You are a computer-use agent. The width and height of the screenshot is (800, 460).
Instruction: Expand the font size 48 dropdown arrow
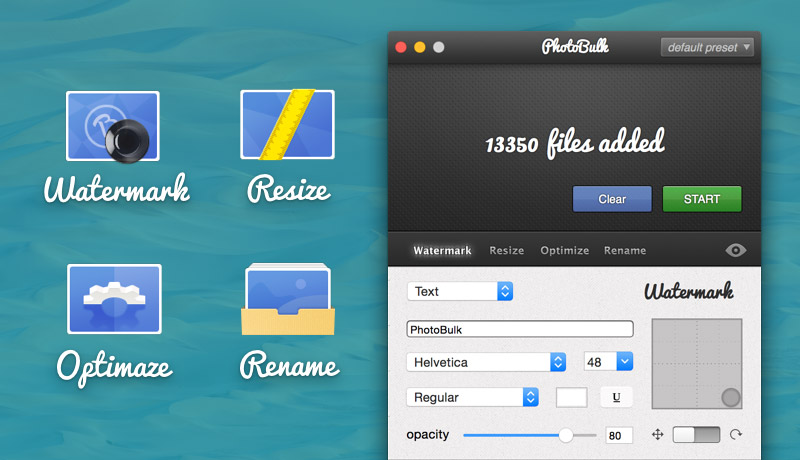click(624, 362)
